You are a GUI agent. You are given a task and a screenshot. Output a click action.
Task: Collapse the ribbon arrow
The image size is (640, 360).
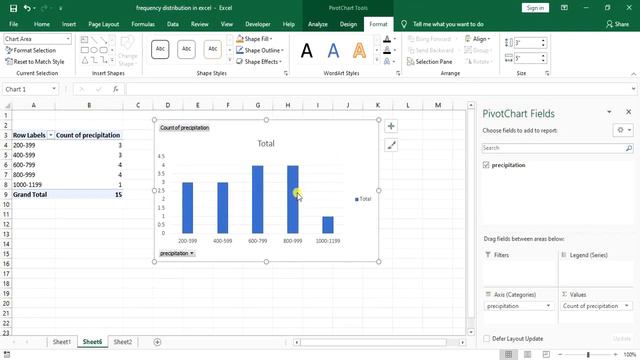coord(633,74)
